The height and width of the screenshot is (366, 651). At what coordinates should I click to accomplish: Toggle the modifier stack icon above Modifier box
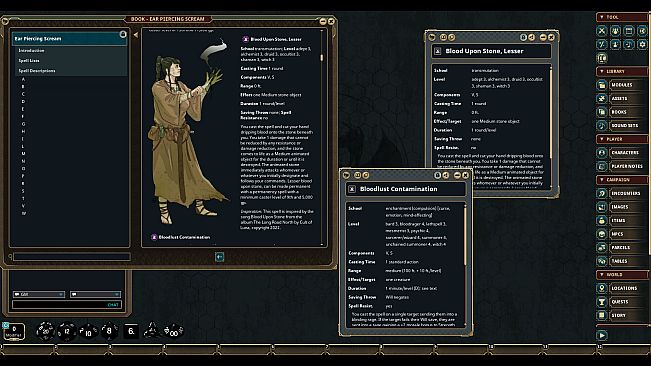point(5,325)
